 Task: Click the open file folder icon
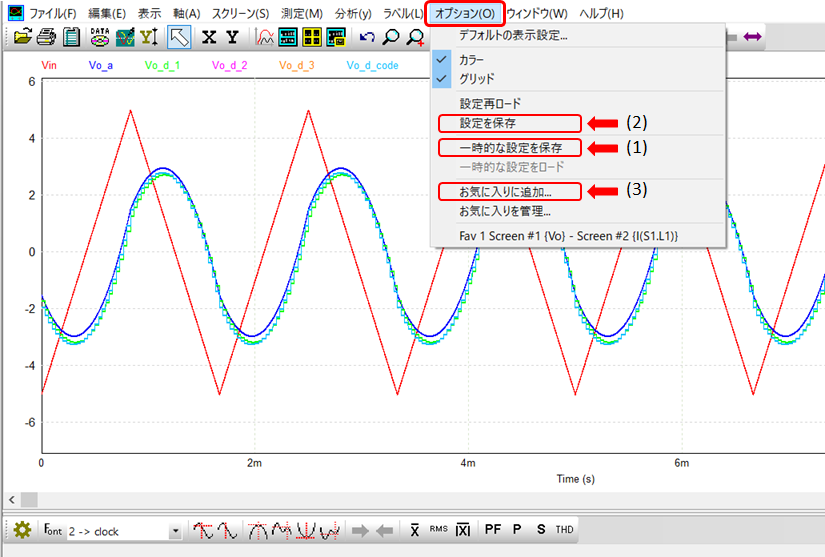[22, 38]
